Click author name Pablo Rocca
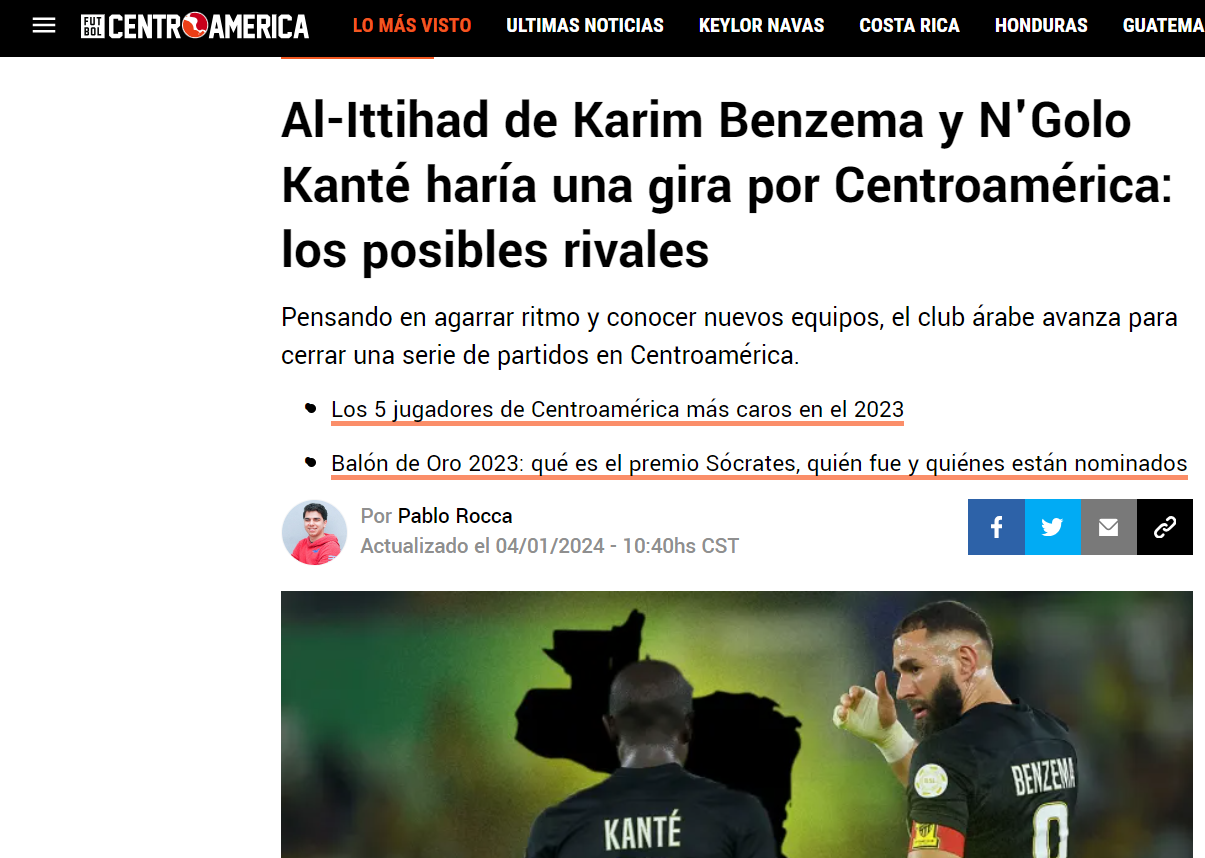This screenshot has height=858, width=1205. click(x=455, y=516)
